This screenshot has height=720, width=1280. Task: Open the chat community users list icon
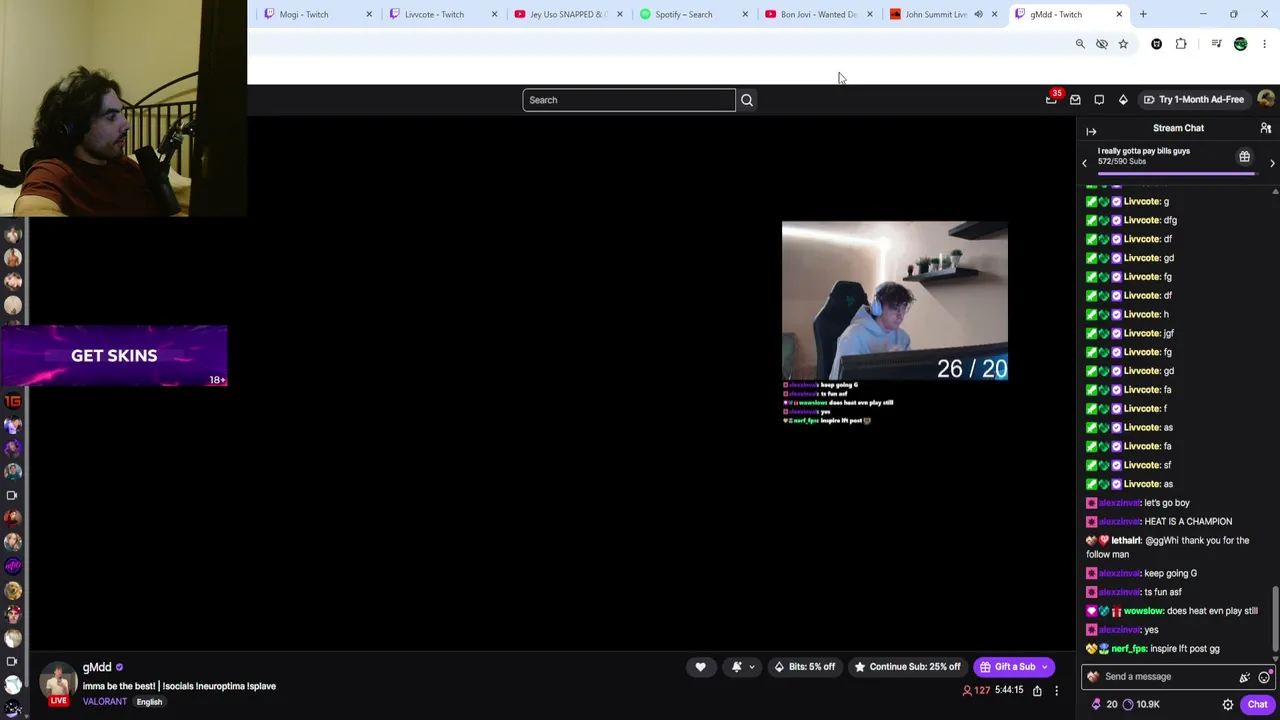pyautogui.click(x=1265, y=128)
